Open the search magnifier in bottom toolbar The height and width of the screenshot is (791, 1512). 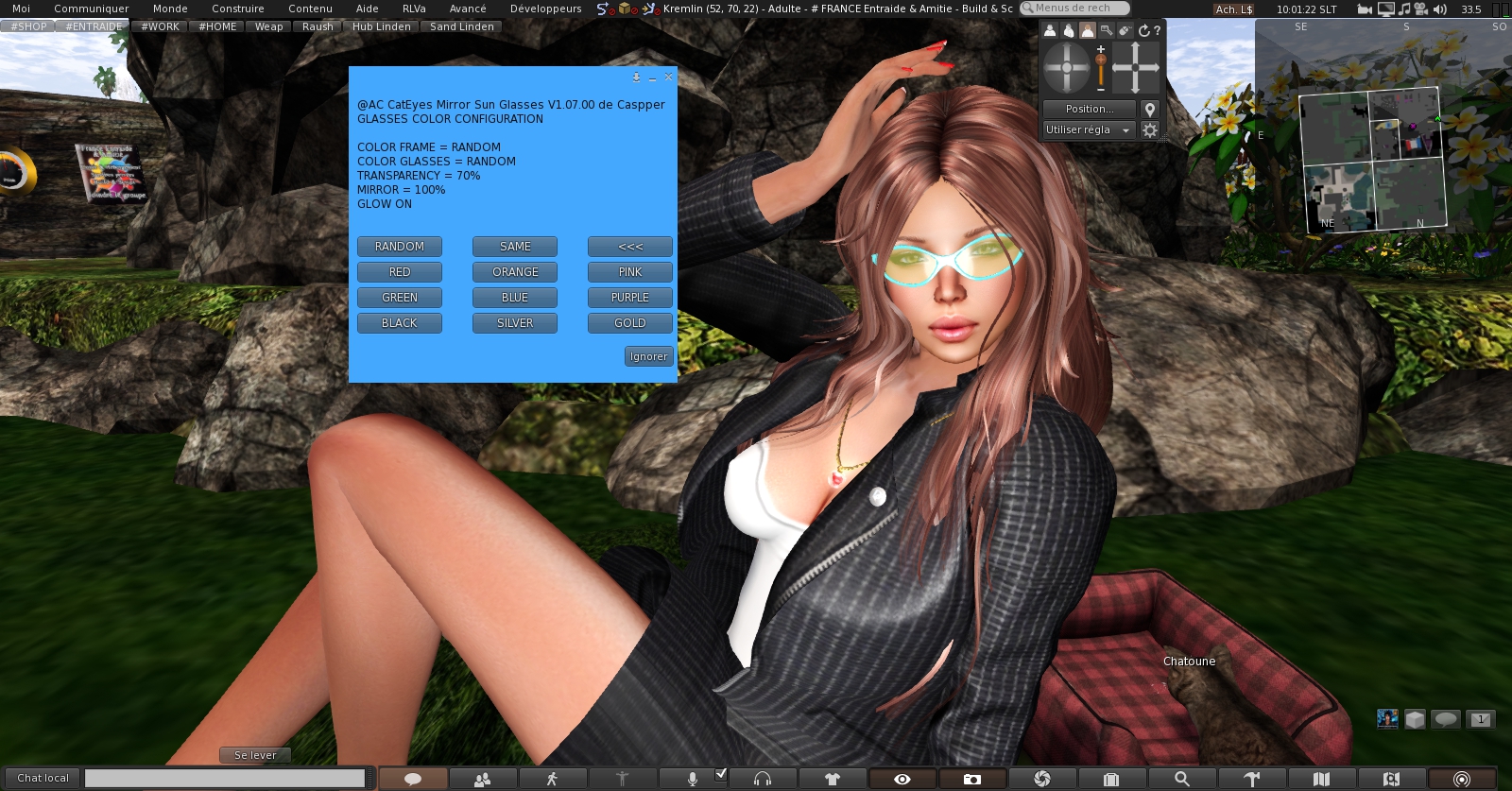pos(1181,779)
